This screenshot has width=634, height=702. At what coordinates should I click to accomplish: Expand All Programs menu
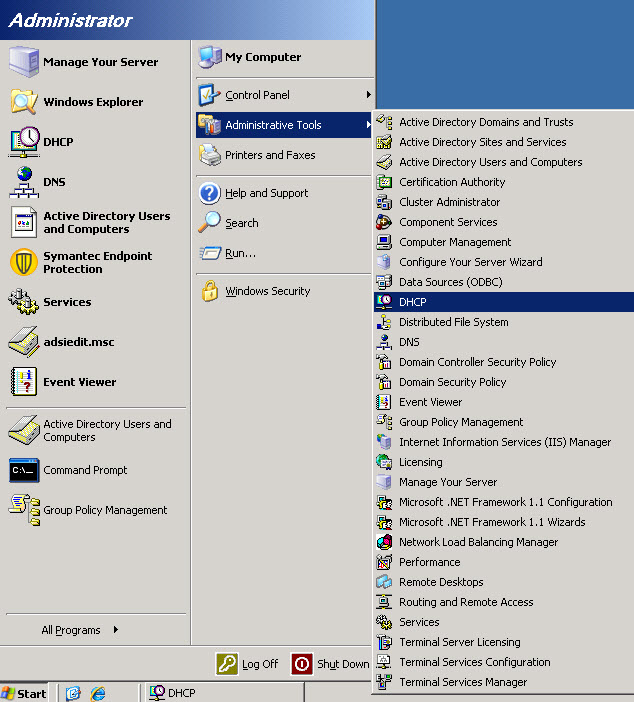pyautogui.click(x=79, y=630)
